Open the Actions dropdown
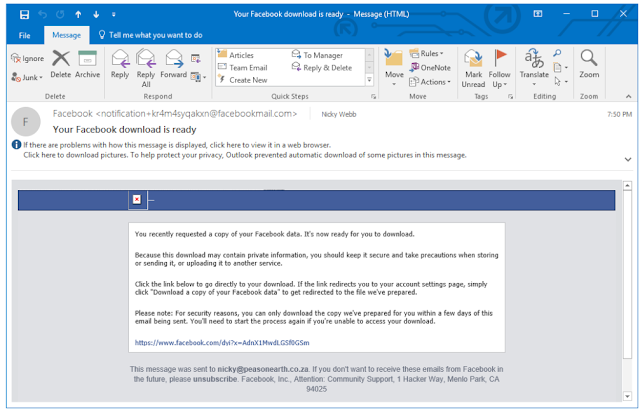 click(430, 82)
